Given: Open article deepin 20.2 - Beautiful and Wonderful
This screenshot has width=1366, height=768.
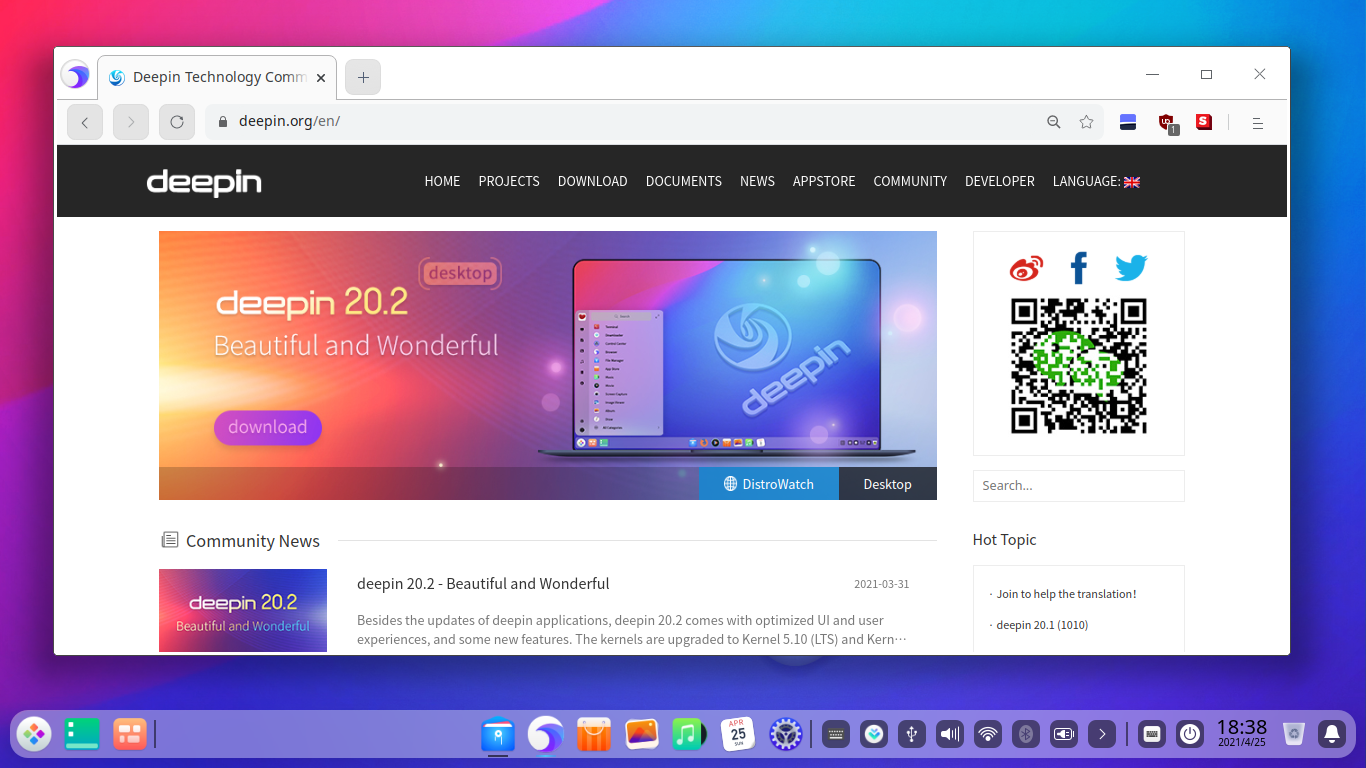Looking at the screenshot, I should click(483, 584).
